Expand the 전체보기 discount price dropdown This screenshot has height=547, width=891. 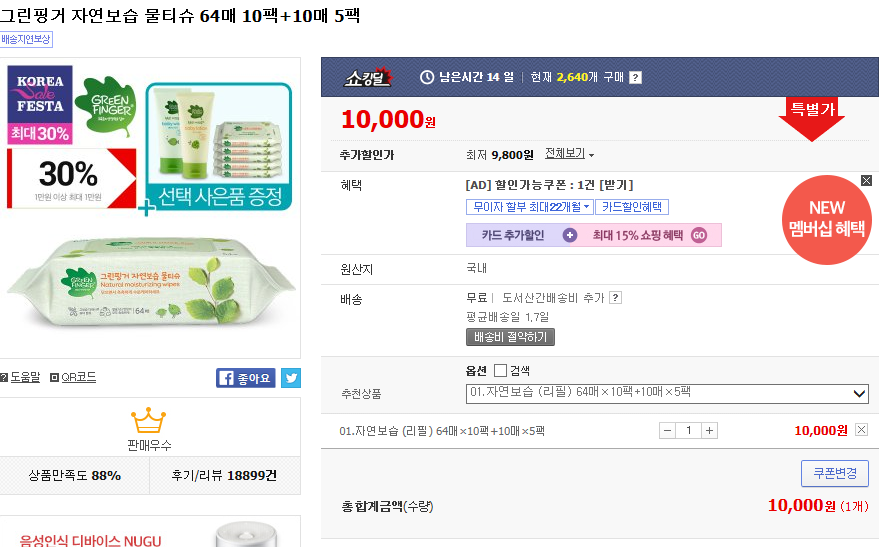(570, 154)
